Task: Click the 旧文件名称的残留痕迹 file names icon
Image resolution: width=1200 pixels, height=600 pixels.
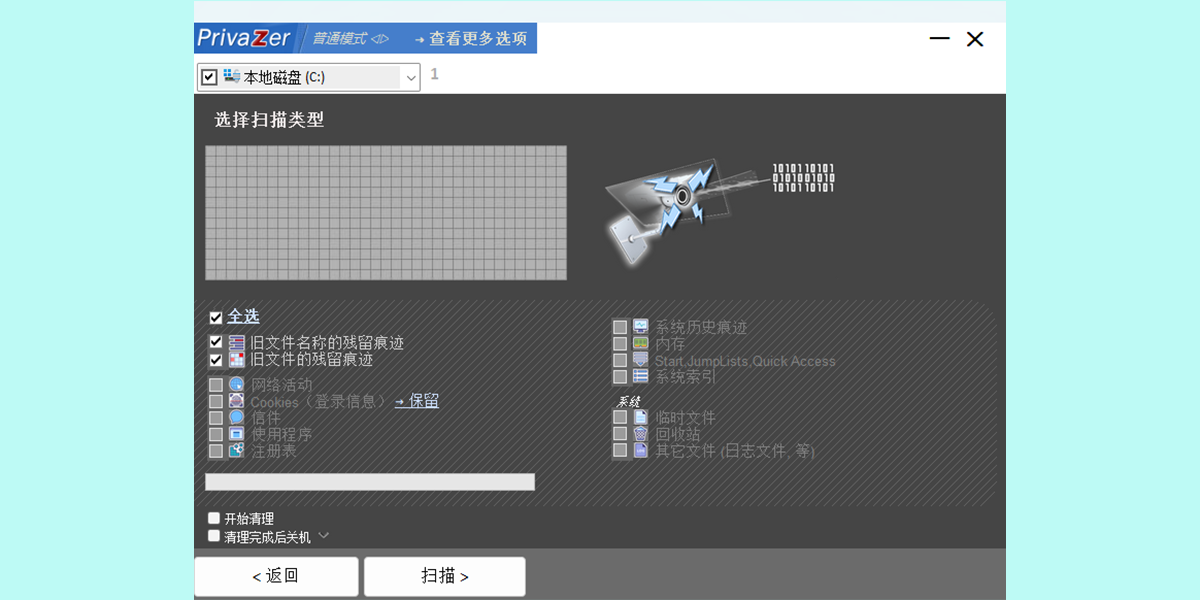Action: [234, 342]
